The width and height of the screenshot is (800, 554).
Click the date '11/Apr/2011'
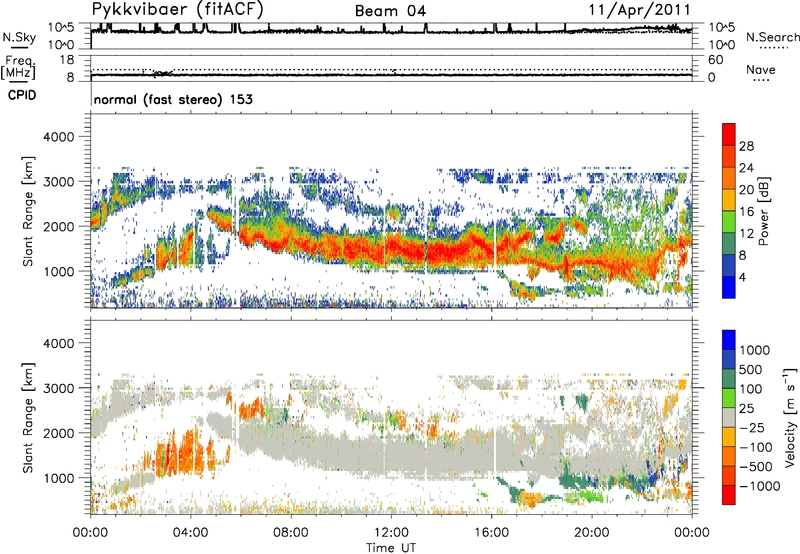tap(640, 10)
